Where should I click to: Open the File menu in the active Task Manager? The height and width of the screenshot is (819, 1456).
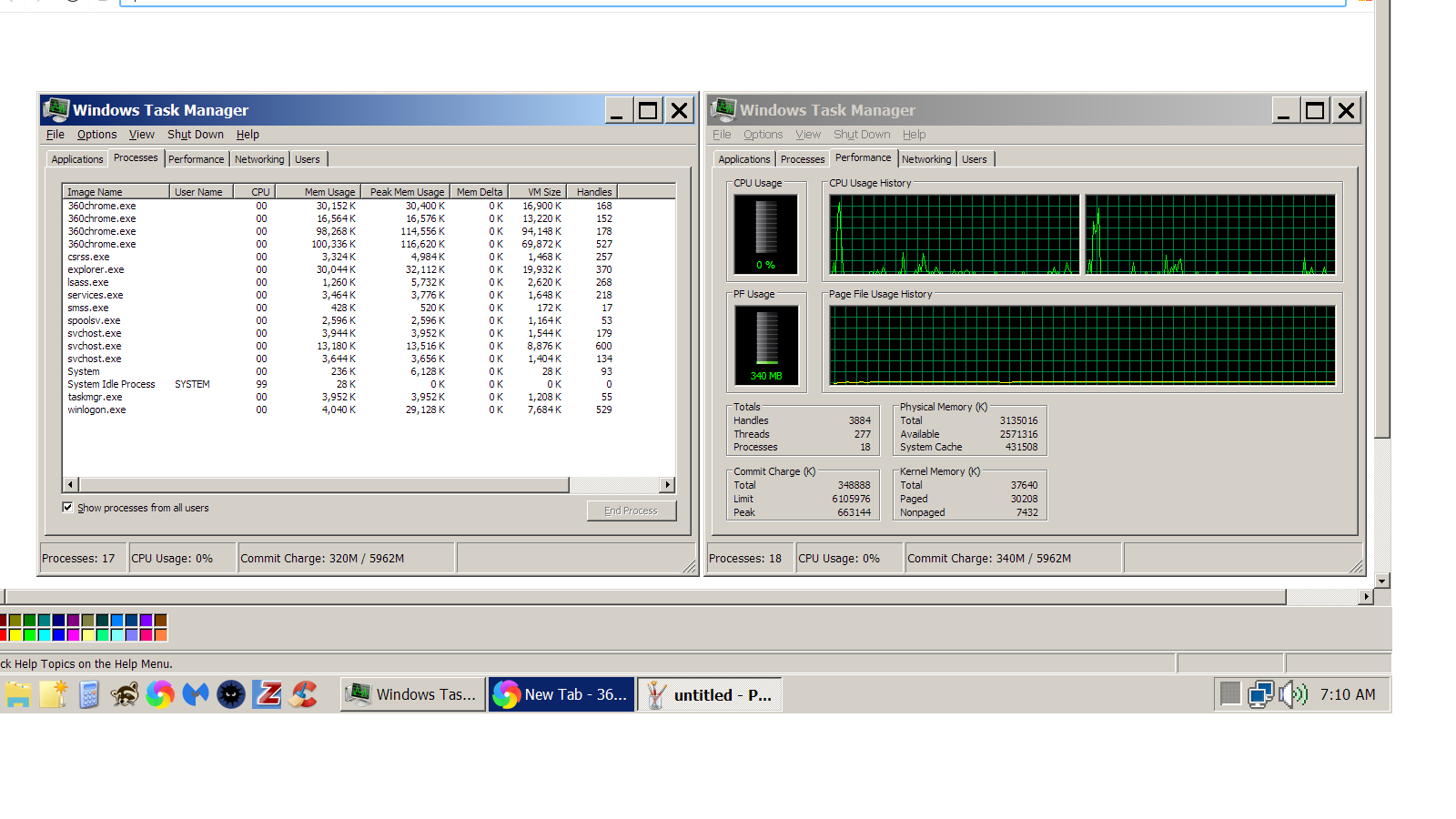(x=56, y=135)
